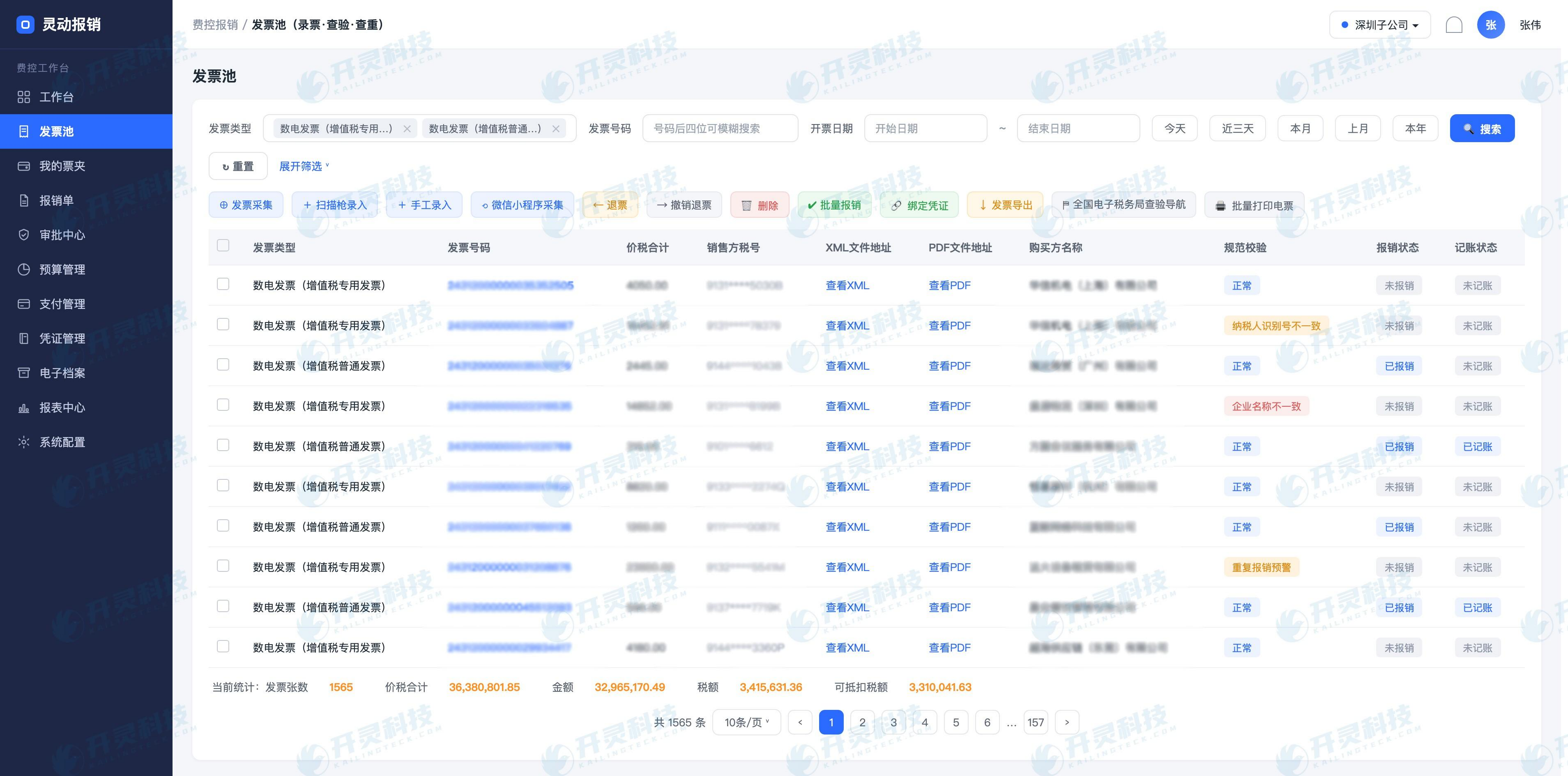Viewport: 1568px width, 776px height.
Task: Click the 开始日期 date field
Action: click(x=925, y=129)
